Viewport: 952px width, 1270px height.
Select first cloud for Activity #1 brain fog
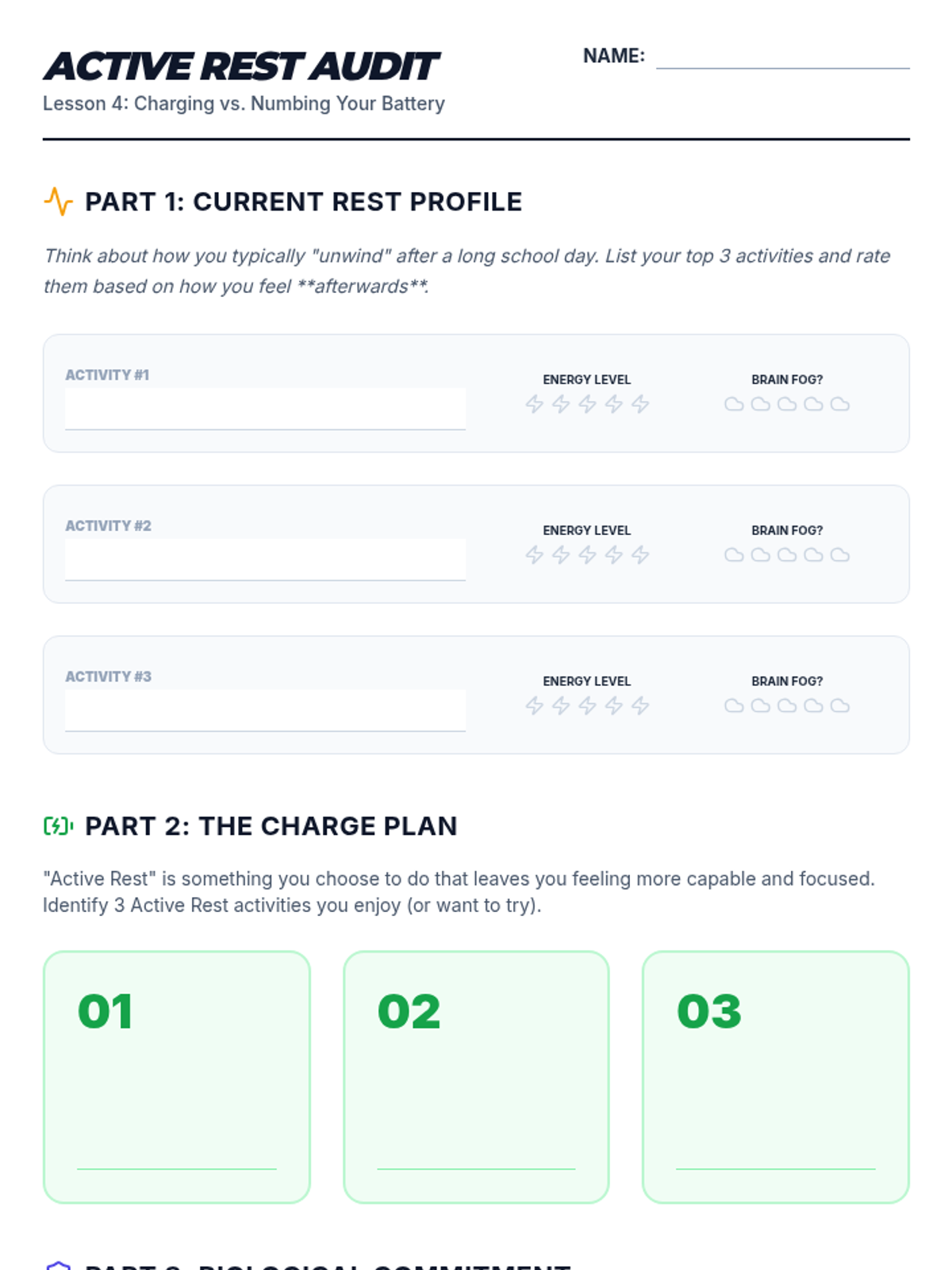click(x=734, y=404)
